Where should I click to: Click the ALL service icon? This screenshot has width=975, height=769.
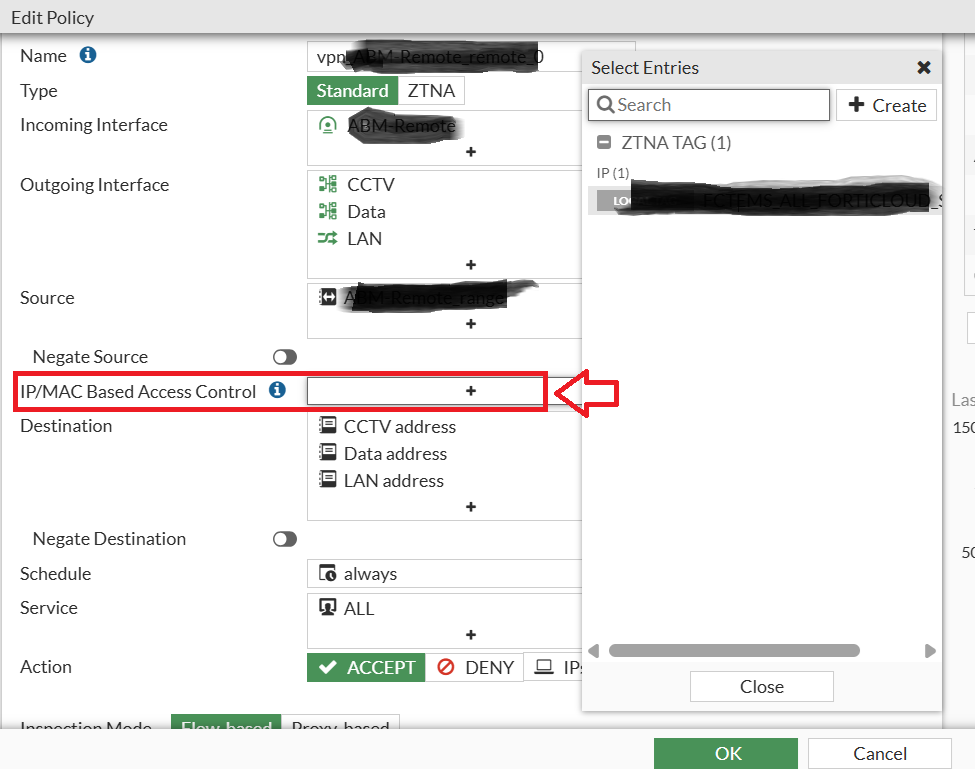point(328,607)
